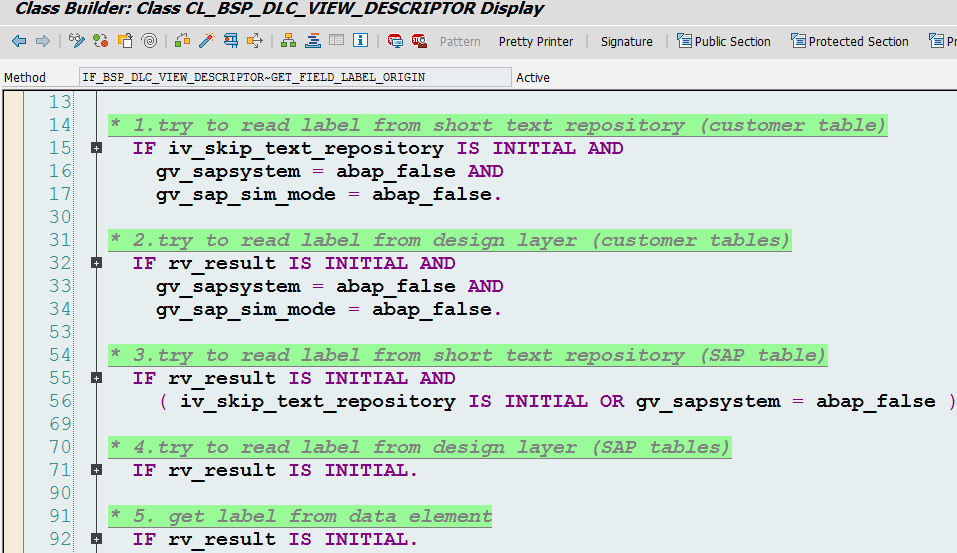Click the 'Method' field label

(25, 78)
